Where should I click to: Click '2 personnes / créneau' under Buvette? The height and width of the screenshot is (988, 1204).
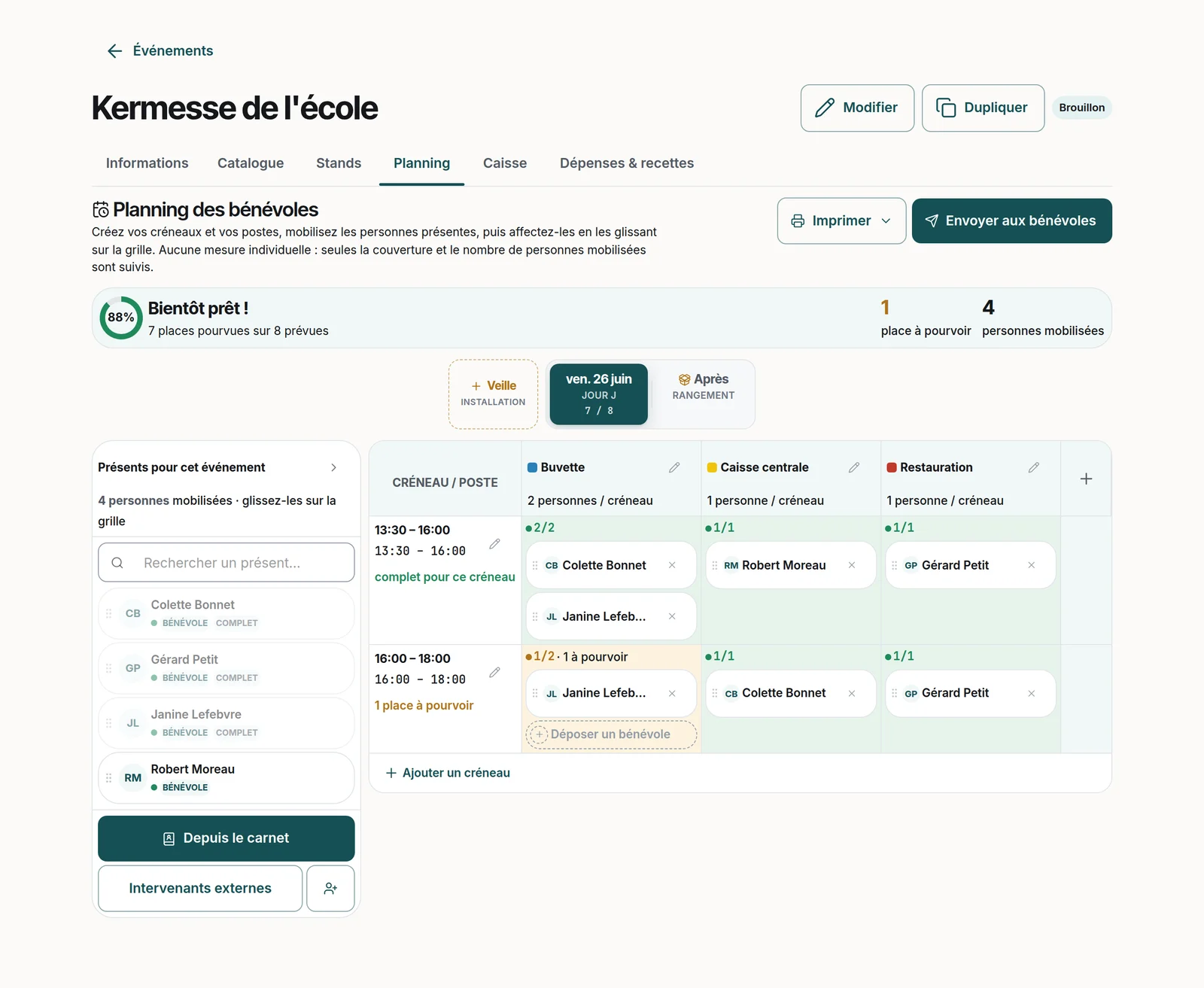tap(590, 500)
